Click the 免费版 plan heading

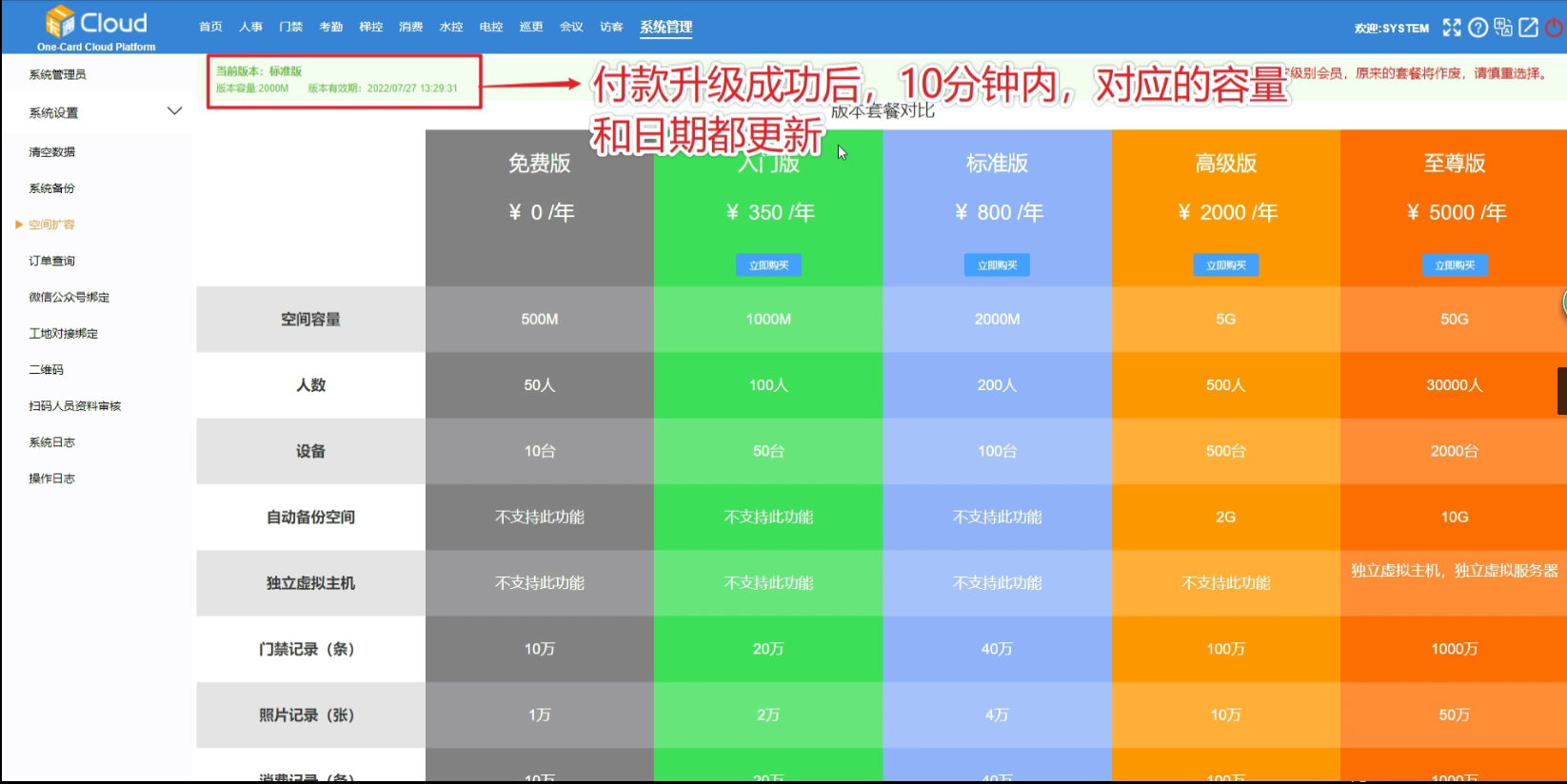(x=540, y=164)
